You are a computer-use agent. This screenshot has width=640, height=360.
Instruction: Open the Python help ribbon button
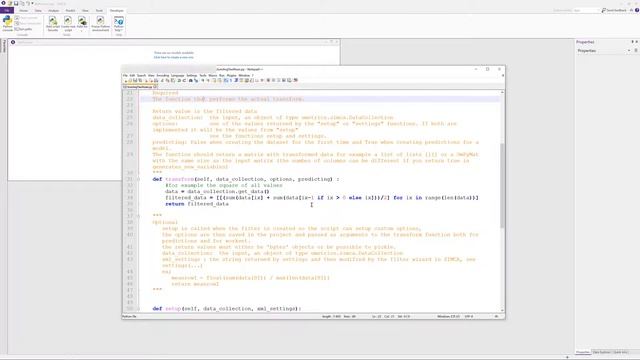pos(119,24)
